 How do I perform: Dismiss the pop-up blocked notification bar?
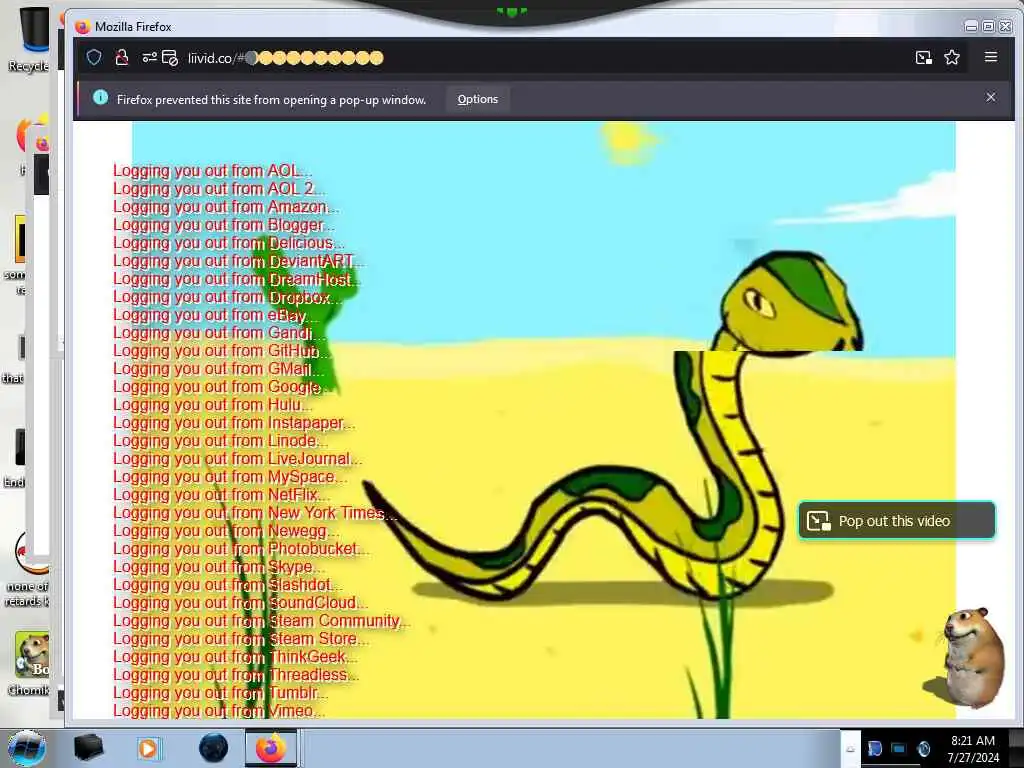coord(991,97)
